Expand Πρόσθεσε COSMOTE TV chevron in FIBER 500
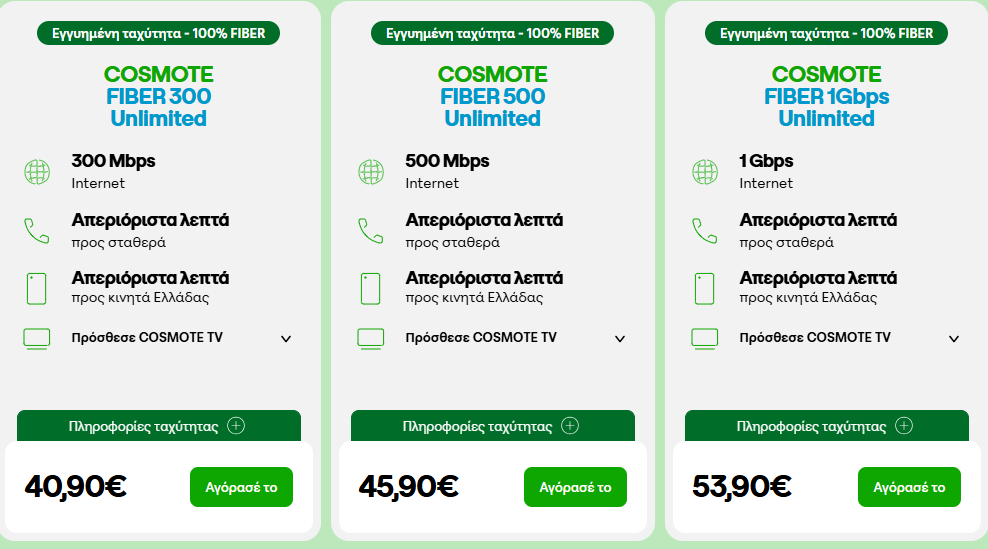Viewport: 988px width, 549px height. pos(620,339)
